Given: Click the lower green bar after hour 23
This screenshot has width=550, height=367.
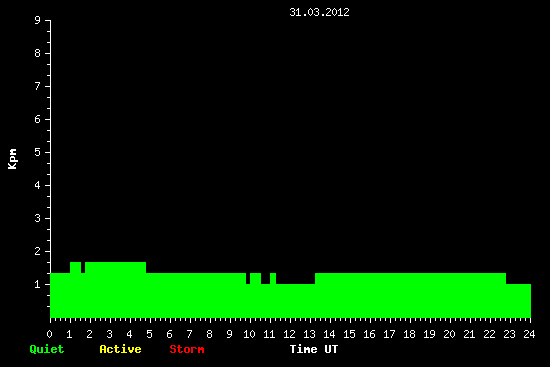Looking at the screenshot, I should click(x=518, y=301).
